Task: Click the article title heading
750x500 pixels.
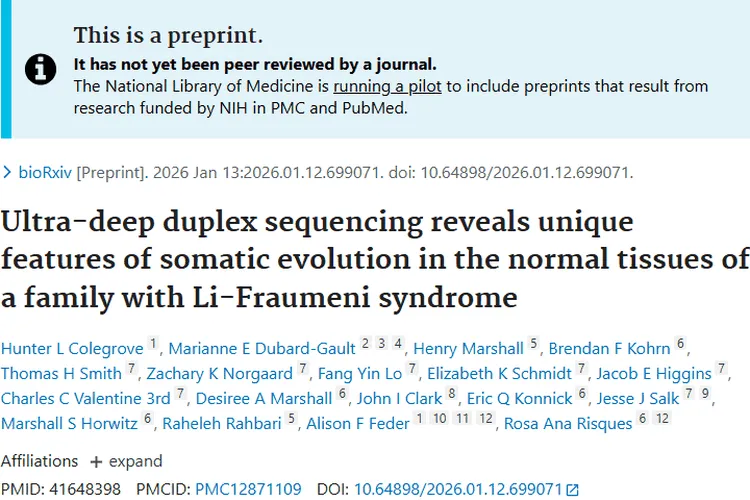Action: point(375,258)
